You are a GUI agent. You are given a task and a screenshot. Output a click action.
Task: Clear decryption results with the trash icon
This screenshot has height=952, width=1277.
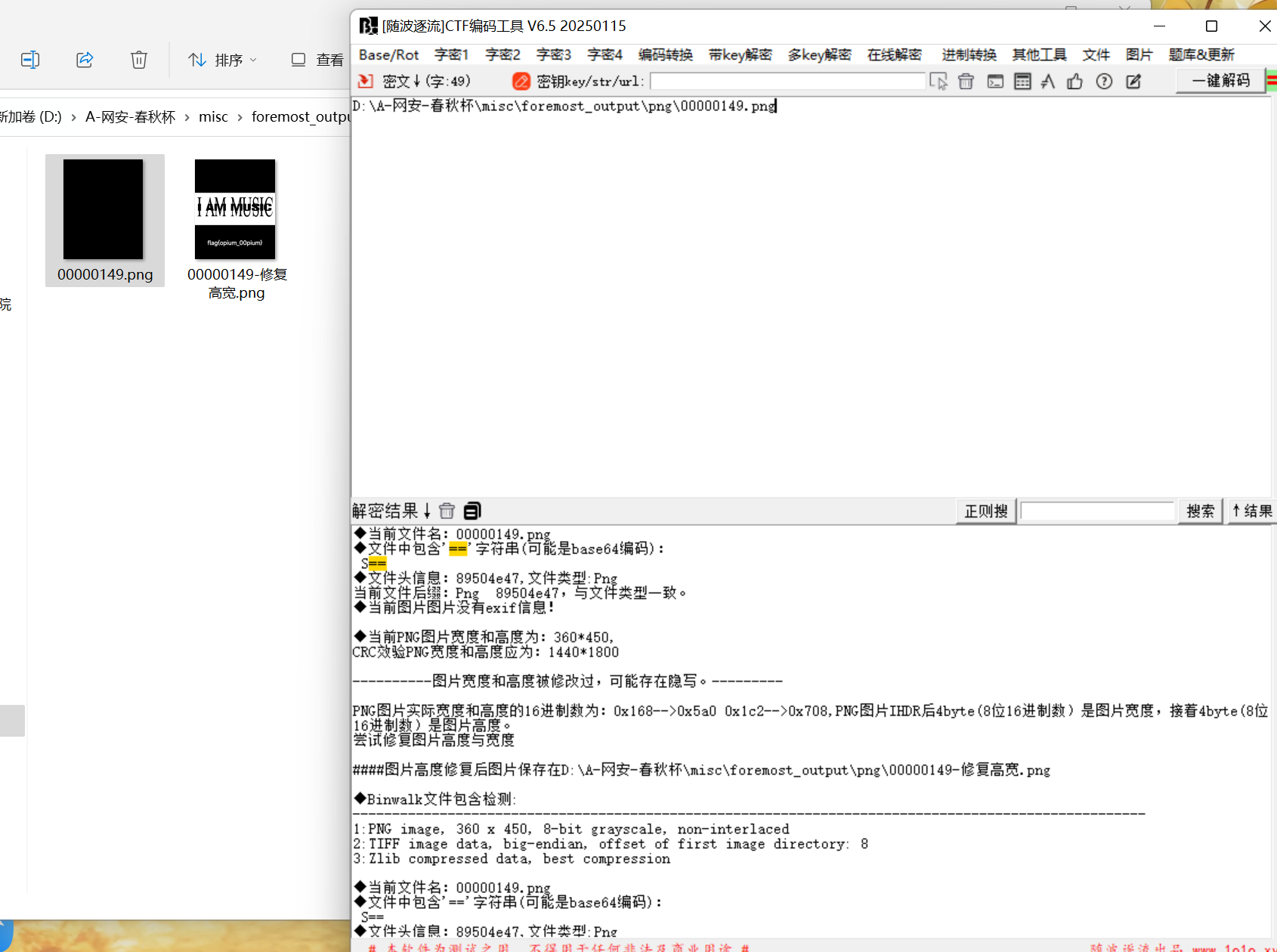click(x=447, y=511)
